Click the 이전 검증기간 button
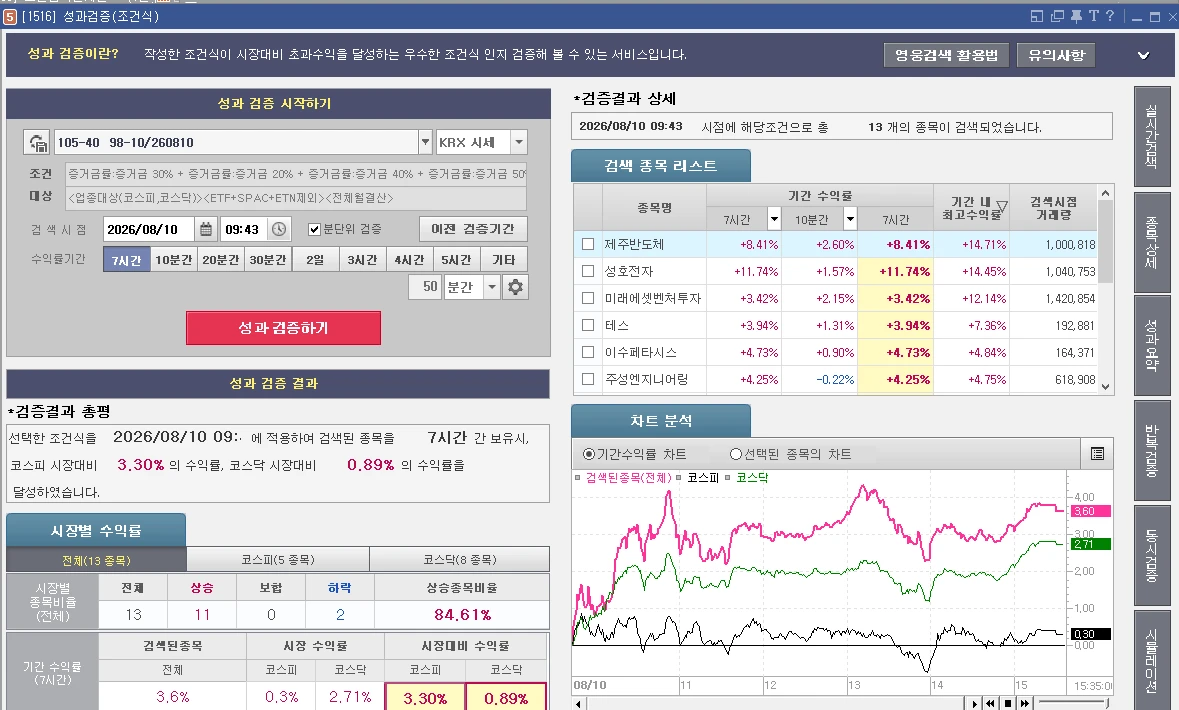The width and height of the screenshot is (1179, 710). (473, 229)
